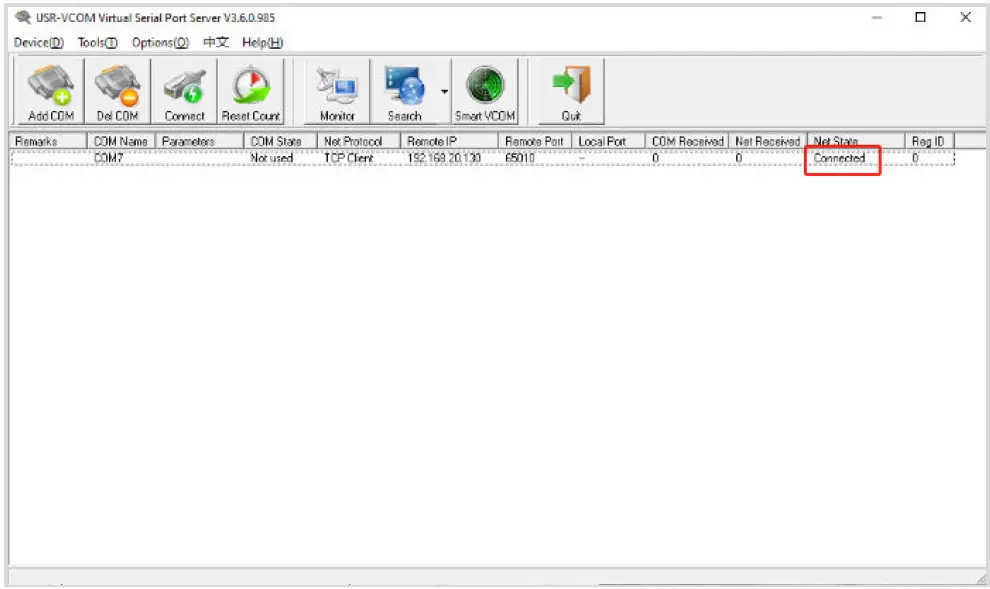This screenshot has width=990, height=589.
Task: Click the Remote Port column header
Action: point(535,141)
